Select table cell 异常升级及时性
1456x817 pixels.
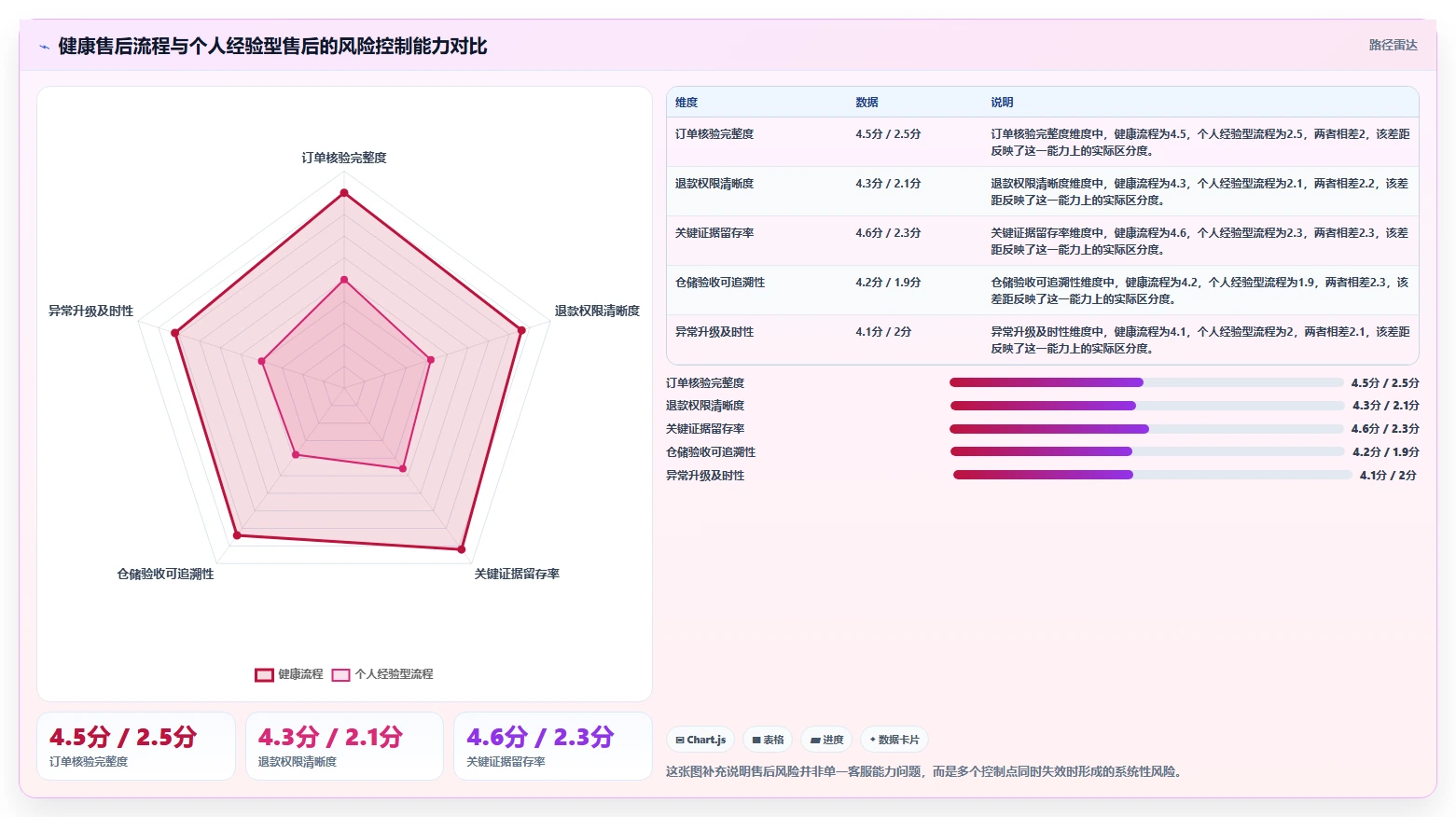click(x=714, y=332)
